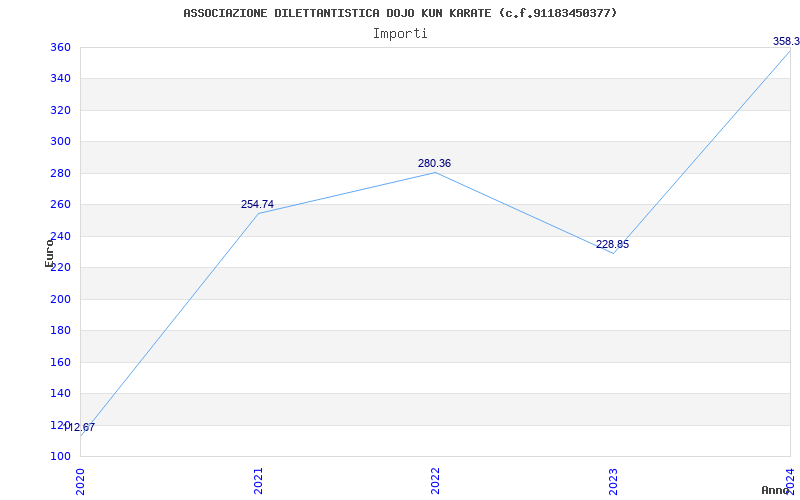This screenshot has height=500, width=800.
Task: Click y-axis value 260
Action: 60,205
